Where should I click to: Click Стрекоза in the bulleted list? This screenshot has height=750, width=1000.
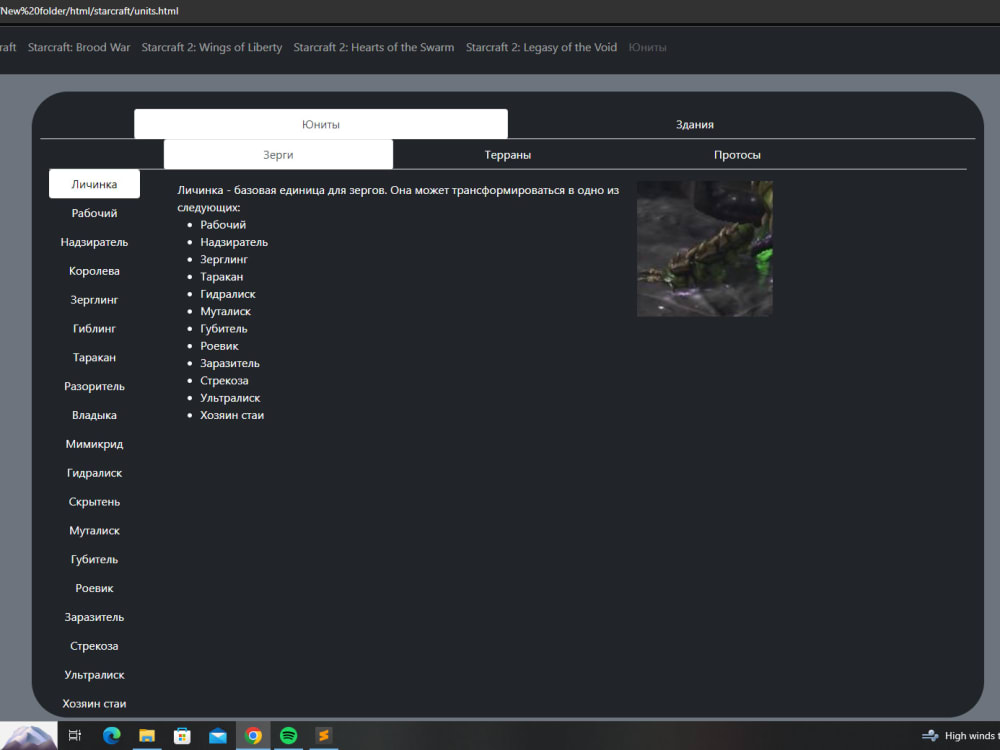click(224, 380)
